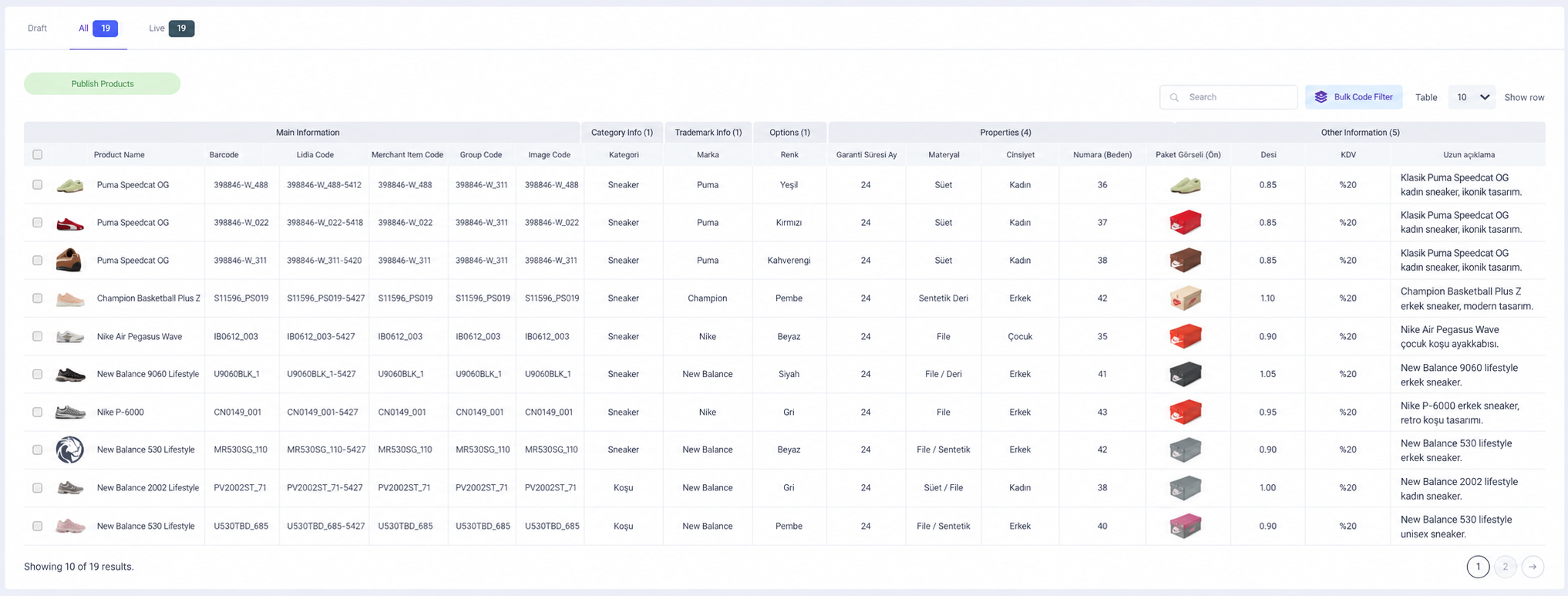Check the Champion Basketball Plus Z row

pyautogui.click(x=37, y=298)
